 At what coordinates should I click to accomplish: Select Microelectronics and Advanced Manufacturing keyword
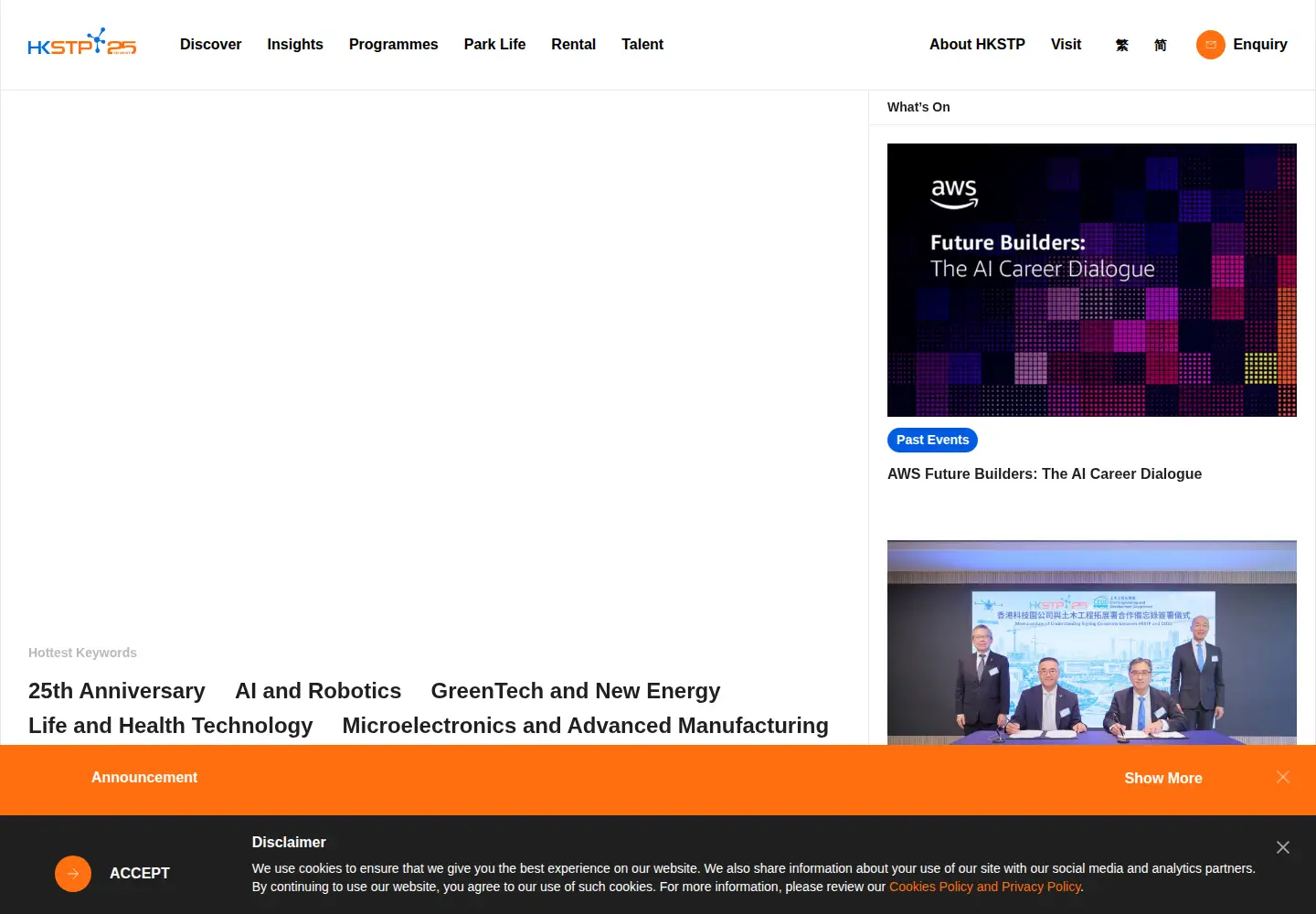pyautogui.click(x=585, y=726)
